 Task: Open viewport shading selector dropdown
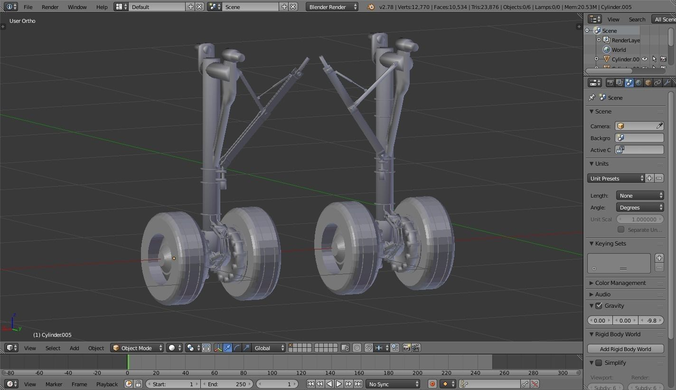tap(175, 348)
